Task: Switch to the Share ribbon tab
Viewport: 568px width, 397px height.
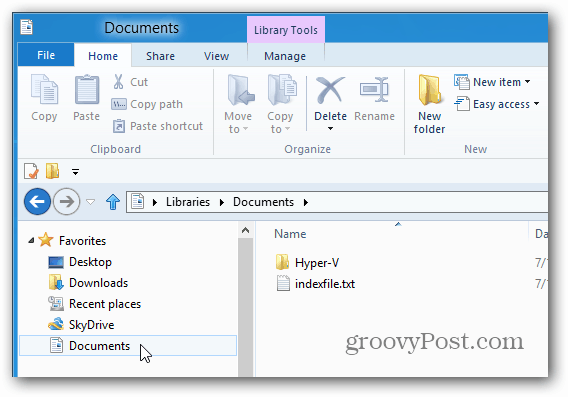Action: point(160,56)
